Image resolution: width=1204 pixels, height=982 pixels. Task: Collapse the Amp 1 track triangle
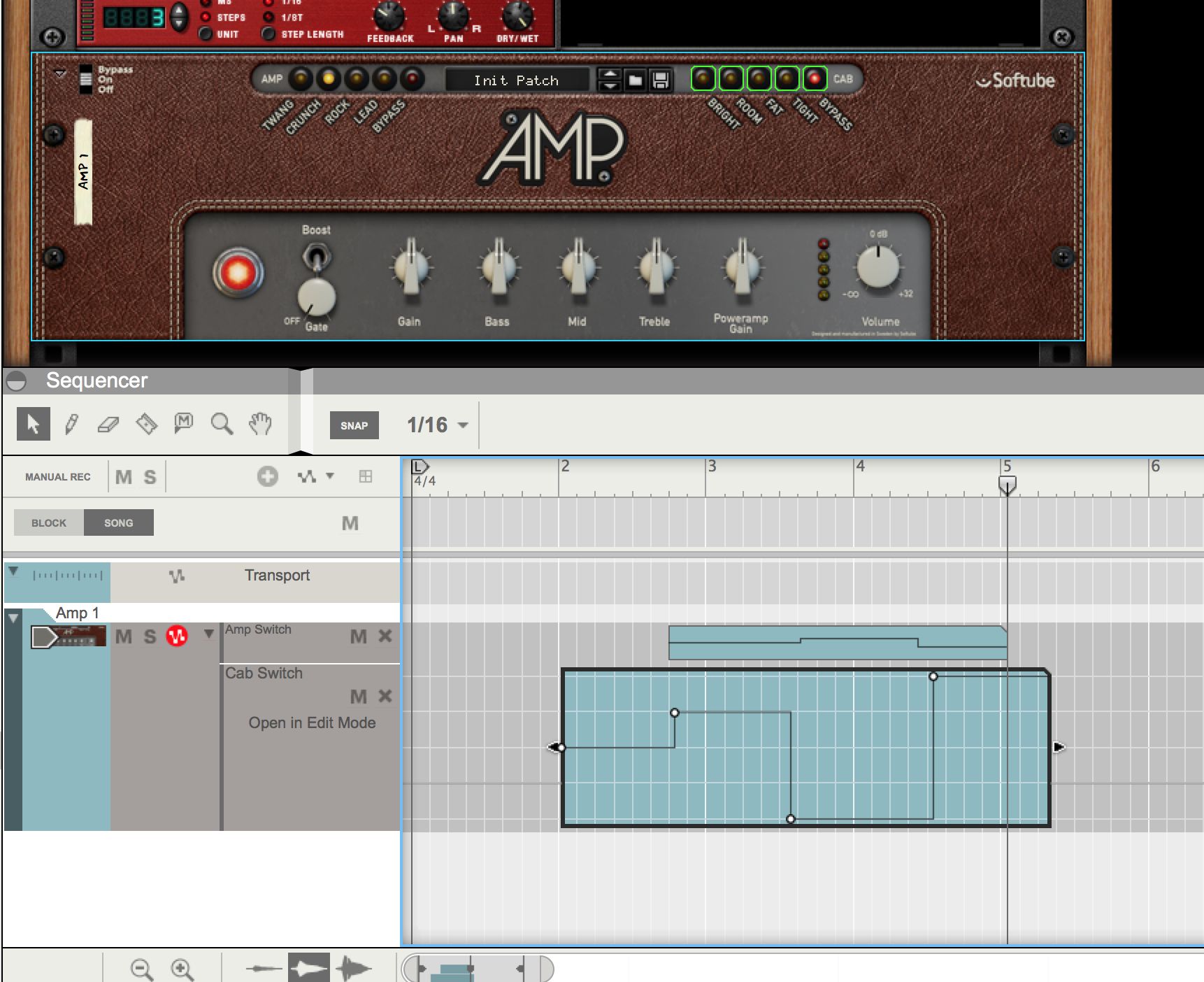tap(13, 618)
